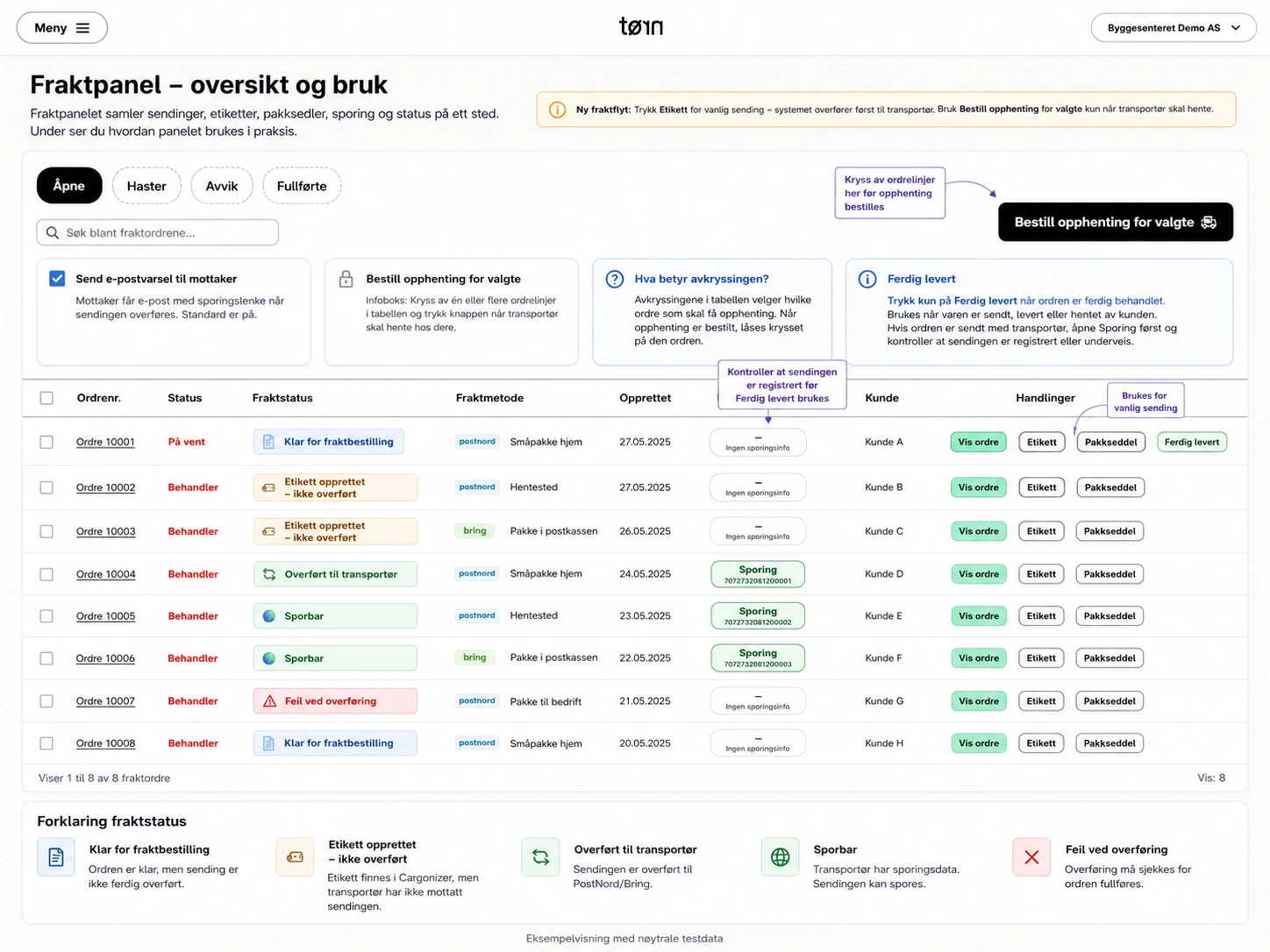This screenshot has width=1270, height=952.
Task: Click transfer arrows icon in Ordre 10004 fraktstatus
Action: (x=269, y=574)
